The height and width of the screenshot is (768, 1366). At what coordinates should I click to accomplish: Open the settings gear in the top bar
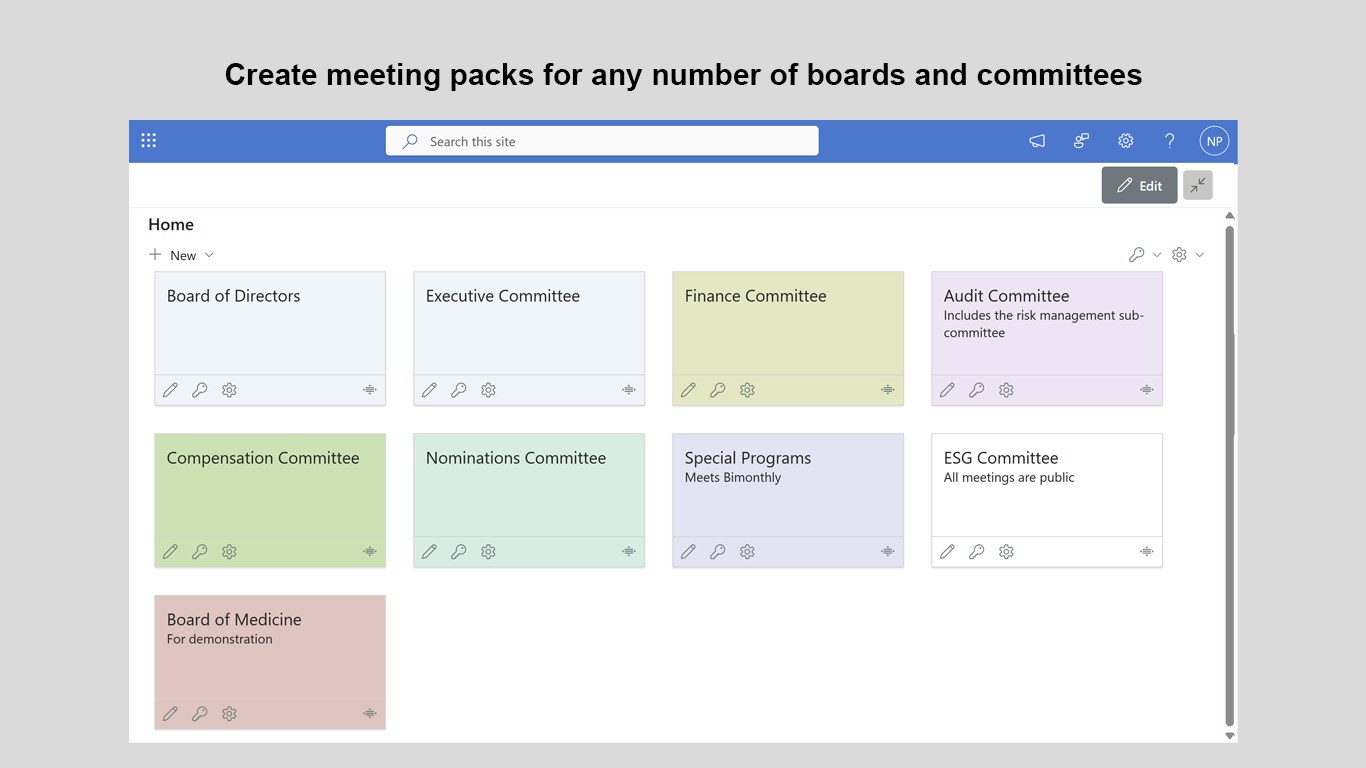pos(1125,141)
